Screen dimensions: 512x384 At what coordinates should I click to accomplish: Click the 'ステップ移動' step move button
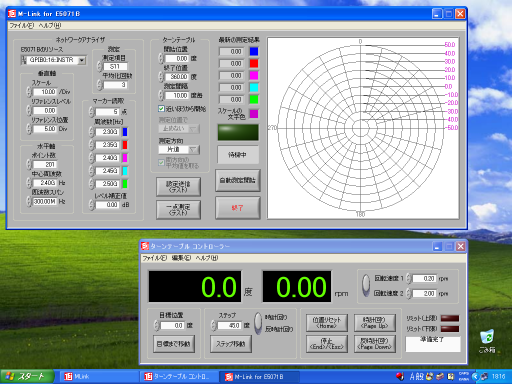tap(231, 344)
